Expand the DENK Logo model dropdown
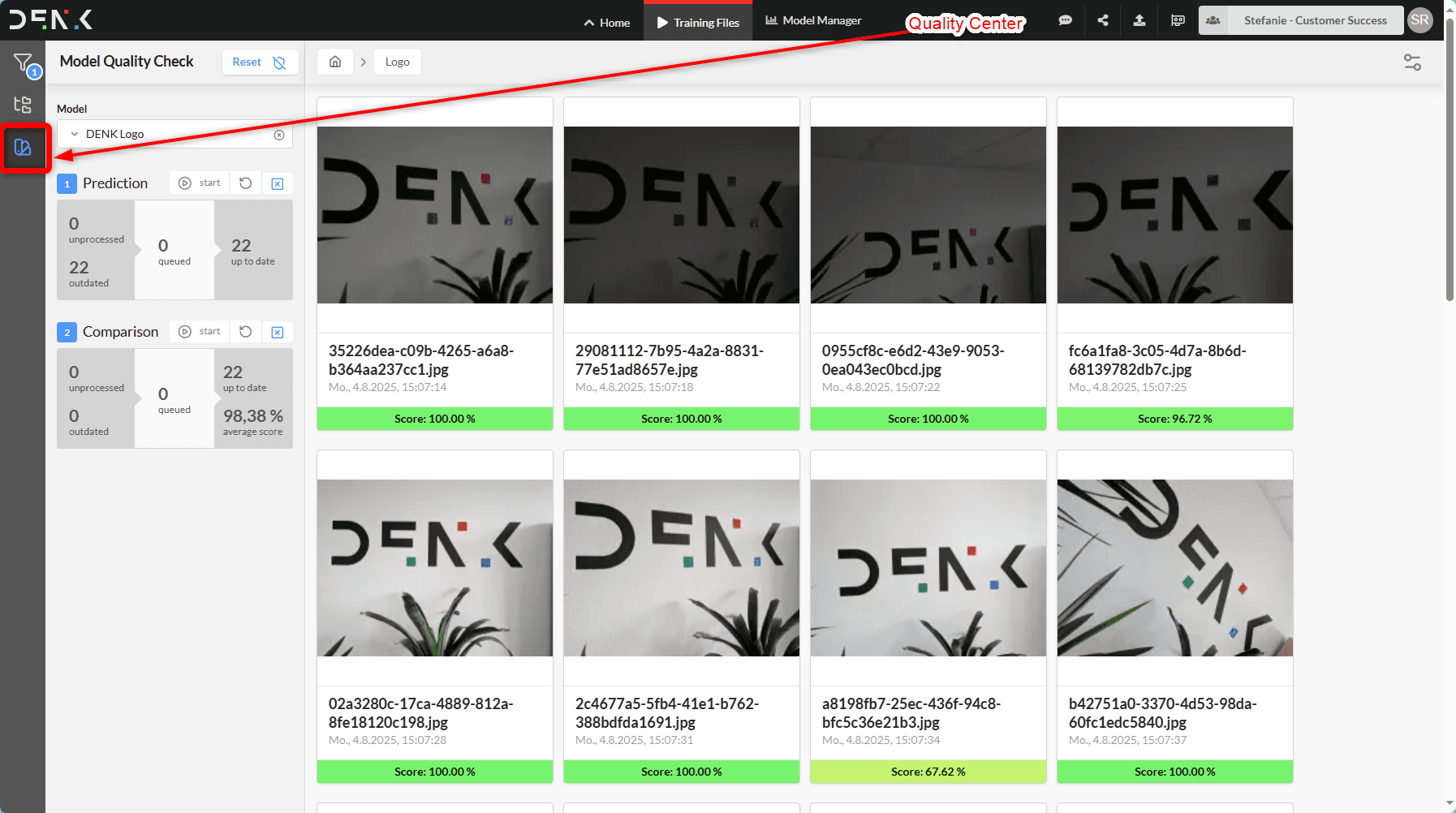1456x813 pixels. (75, 134)
